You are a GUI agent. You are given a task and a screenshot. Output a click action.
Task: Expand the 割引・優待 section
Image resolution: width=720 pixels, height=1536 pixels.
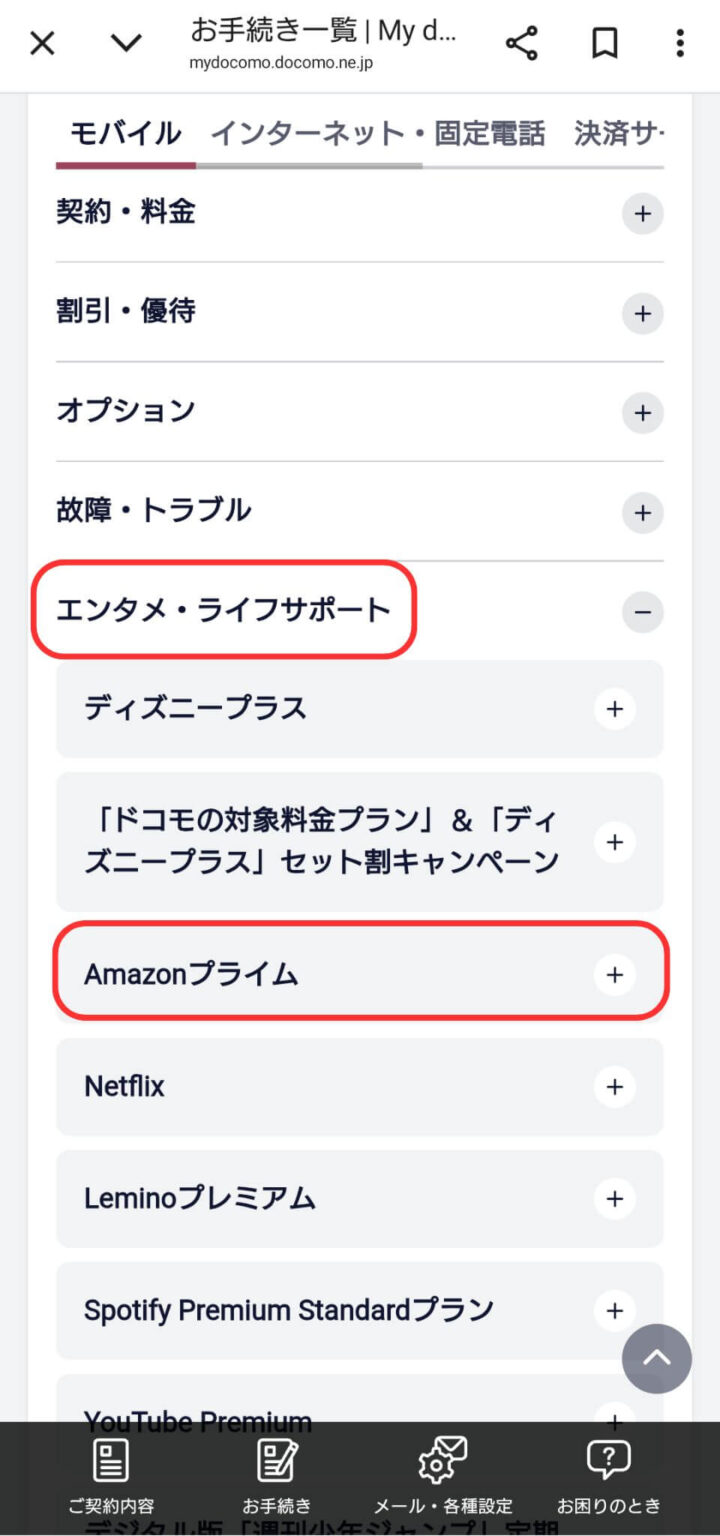click(x=359, y=312)
